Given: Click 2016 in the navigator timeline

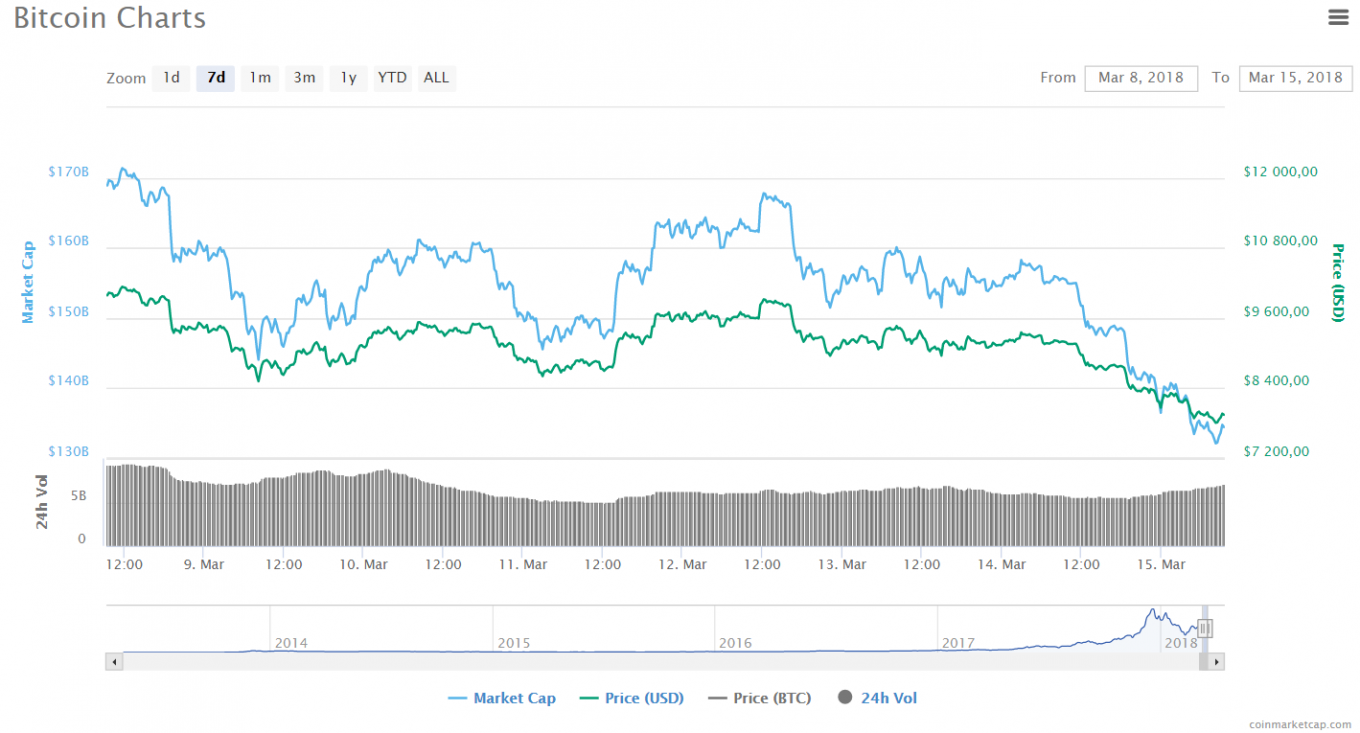Looking at the screenshot, I should pos(735,643).
